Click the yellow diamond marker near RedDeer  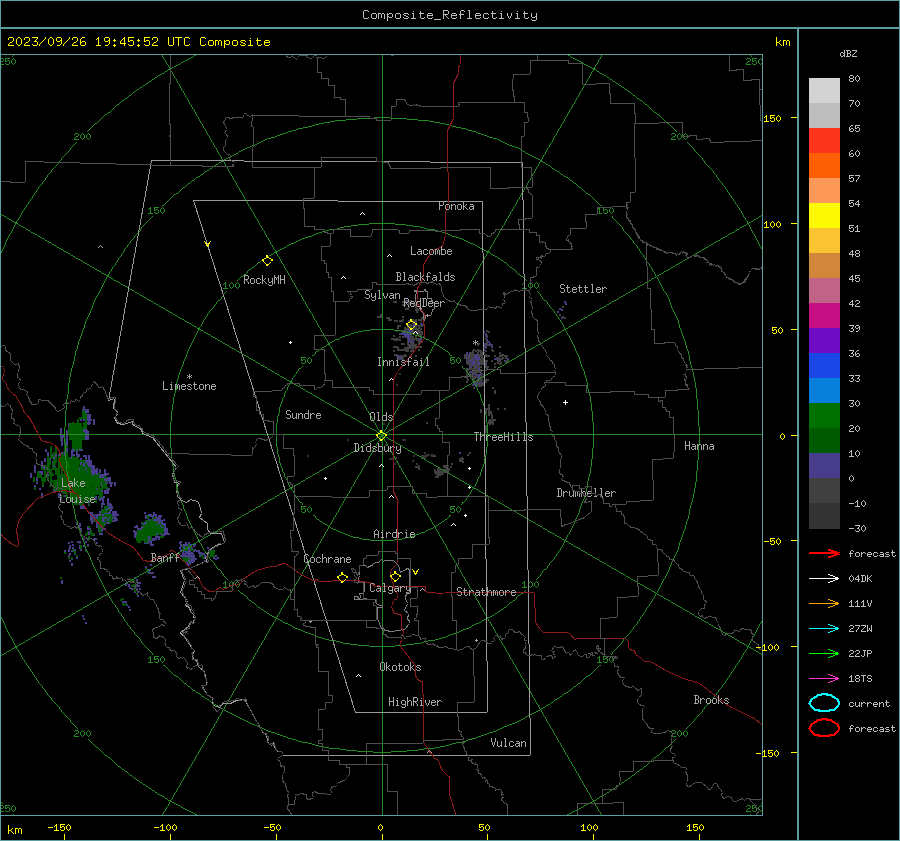click(412, 325)
